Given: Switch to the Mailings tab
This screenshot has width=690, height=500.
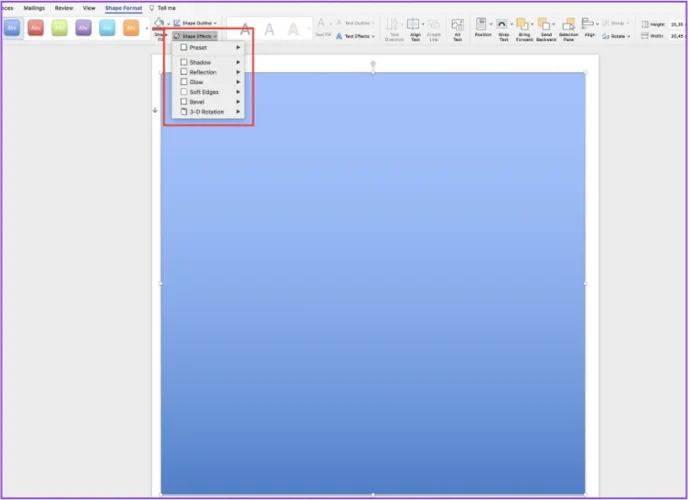Looking at the screenshot, I should [34, 7].
